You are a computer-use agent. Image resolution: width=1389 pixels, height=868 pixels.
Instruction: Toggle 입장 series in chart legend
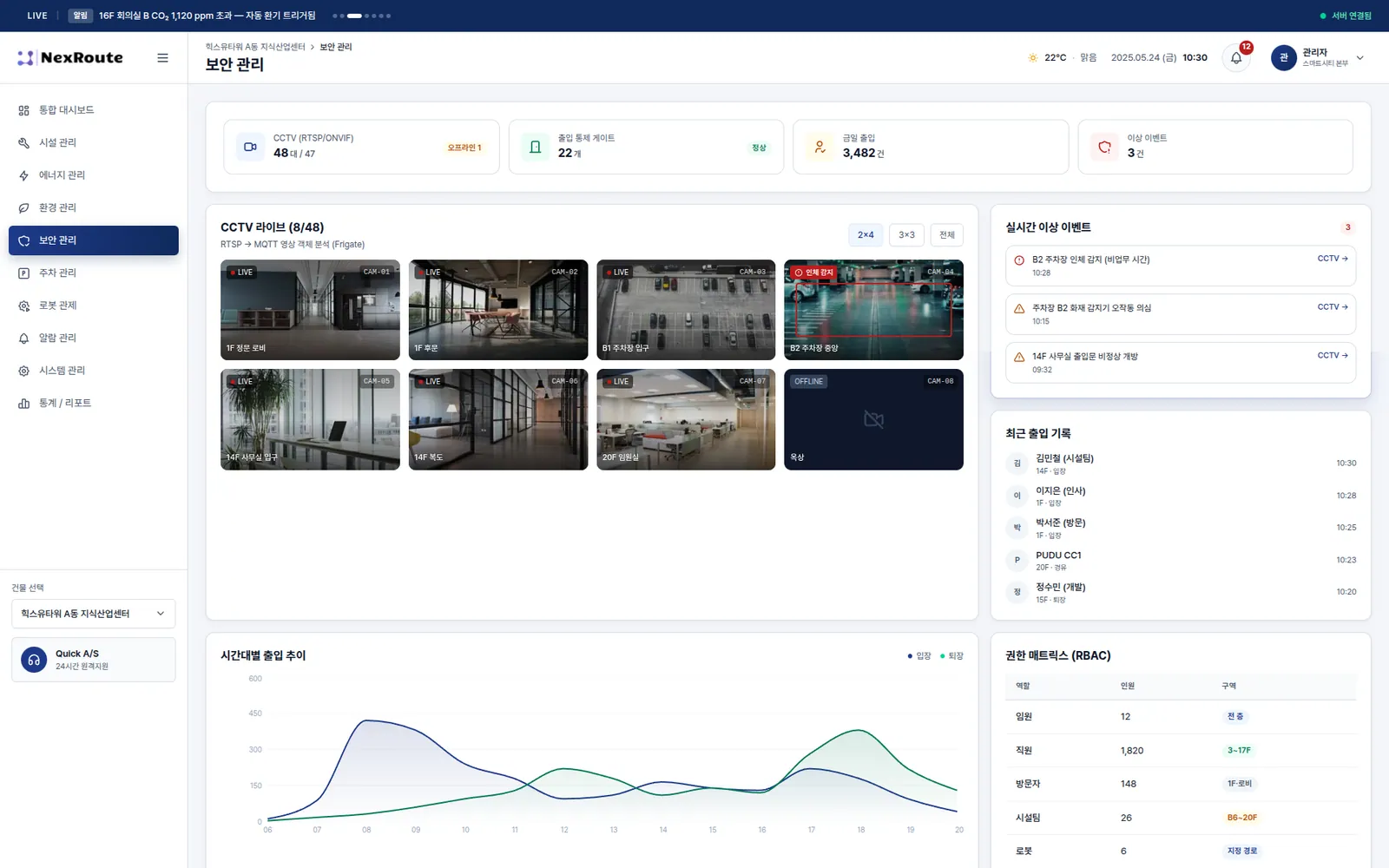pos(919,656)
